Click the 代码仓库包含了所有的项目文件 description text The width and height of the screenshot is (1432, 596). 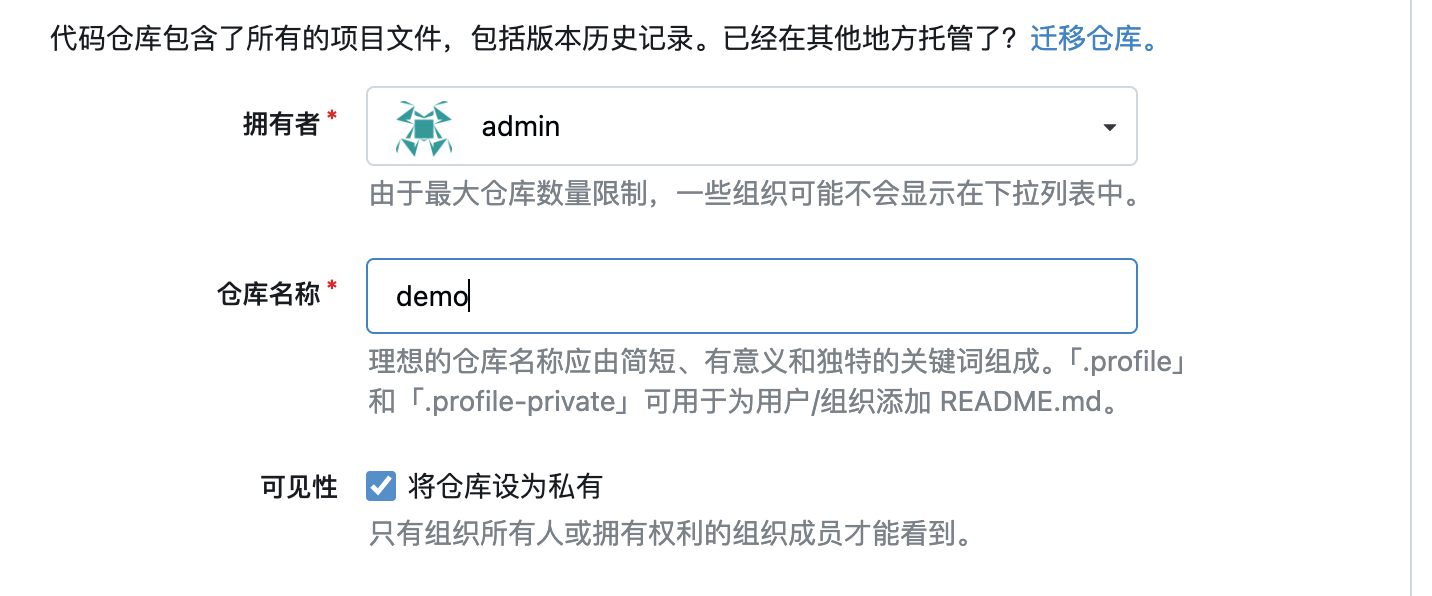click(535, 41)
